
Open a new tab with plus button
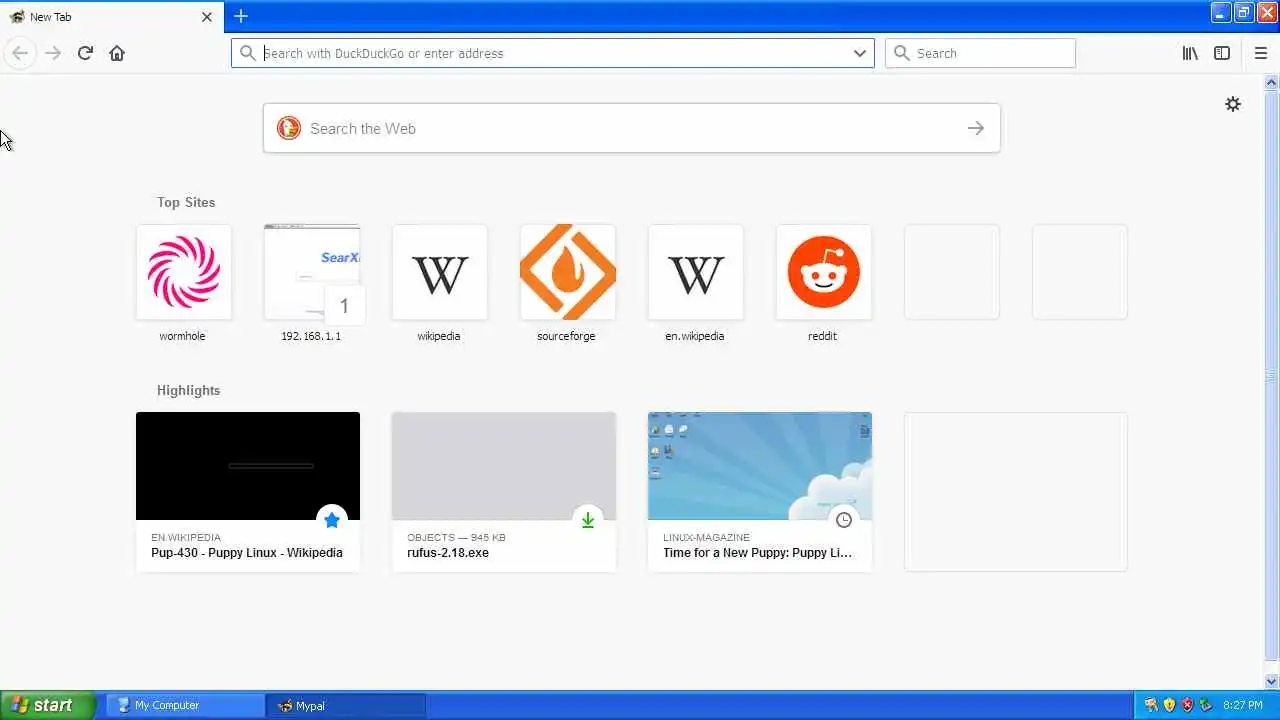pos(241,16)
